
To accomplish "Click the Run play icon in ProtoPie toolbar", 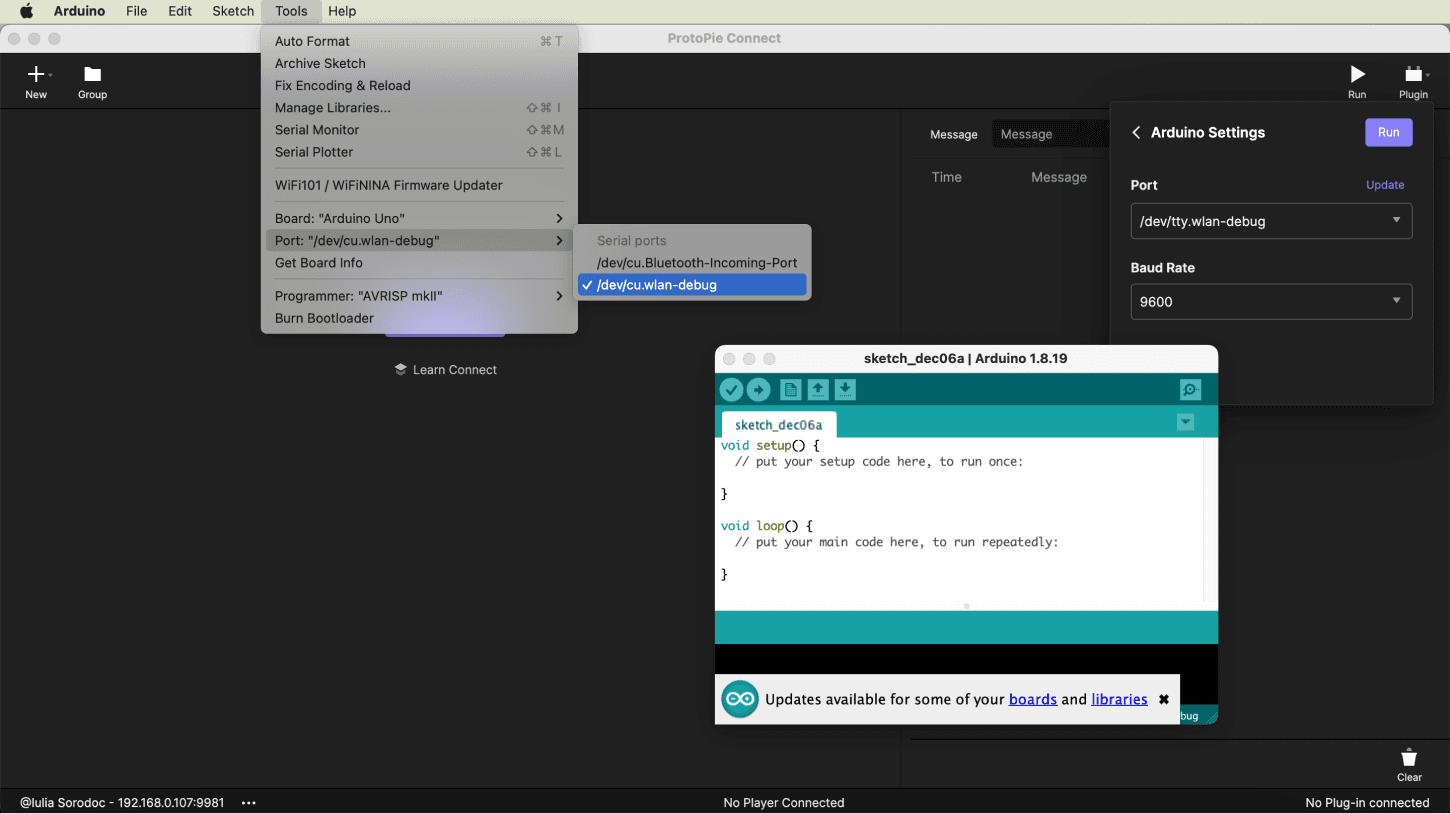I will click(x=1357, y=75).
